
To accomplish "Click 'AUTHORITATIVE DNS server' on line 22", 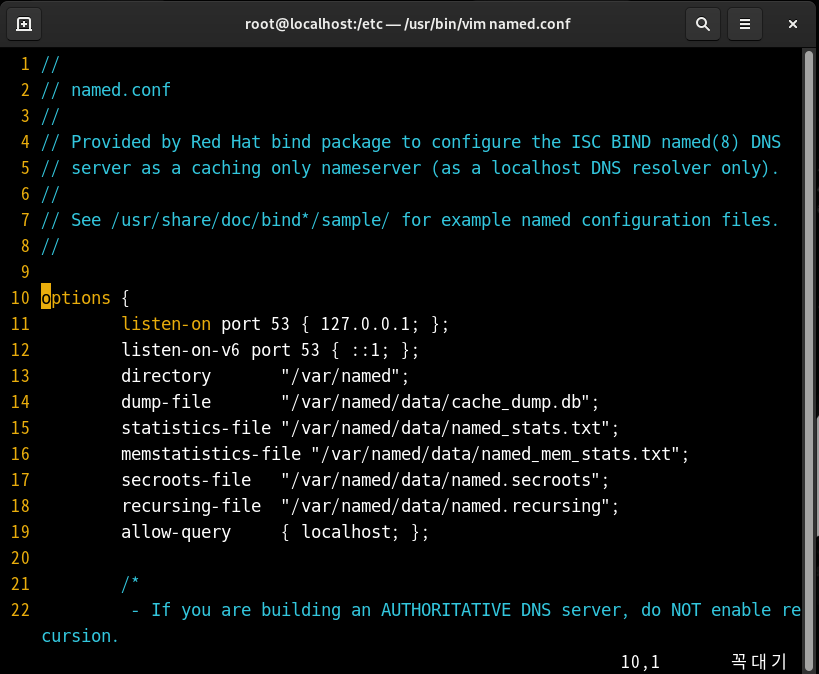I will tap(505, 610).
